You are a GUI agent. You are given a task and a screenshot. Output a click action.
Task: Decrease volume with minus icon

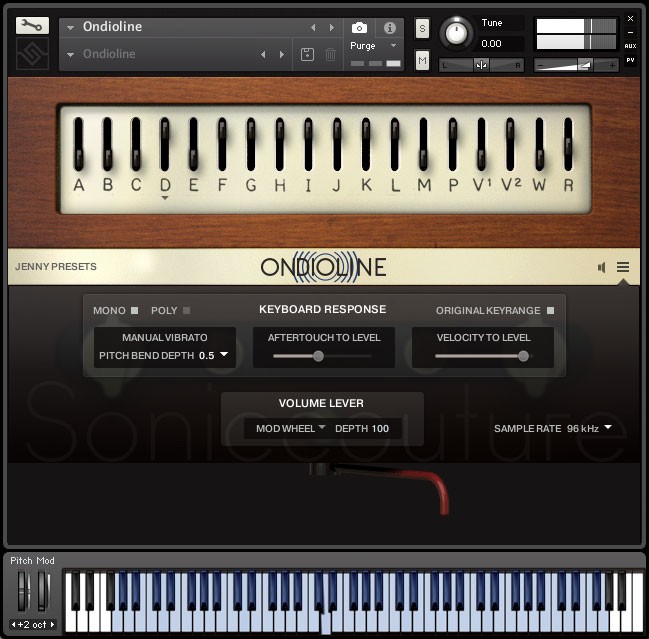540,65
